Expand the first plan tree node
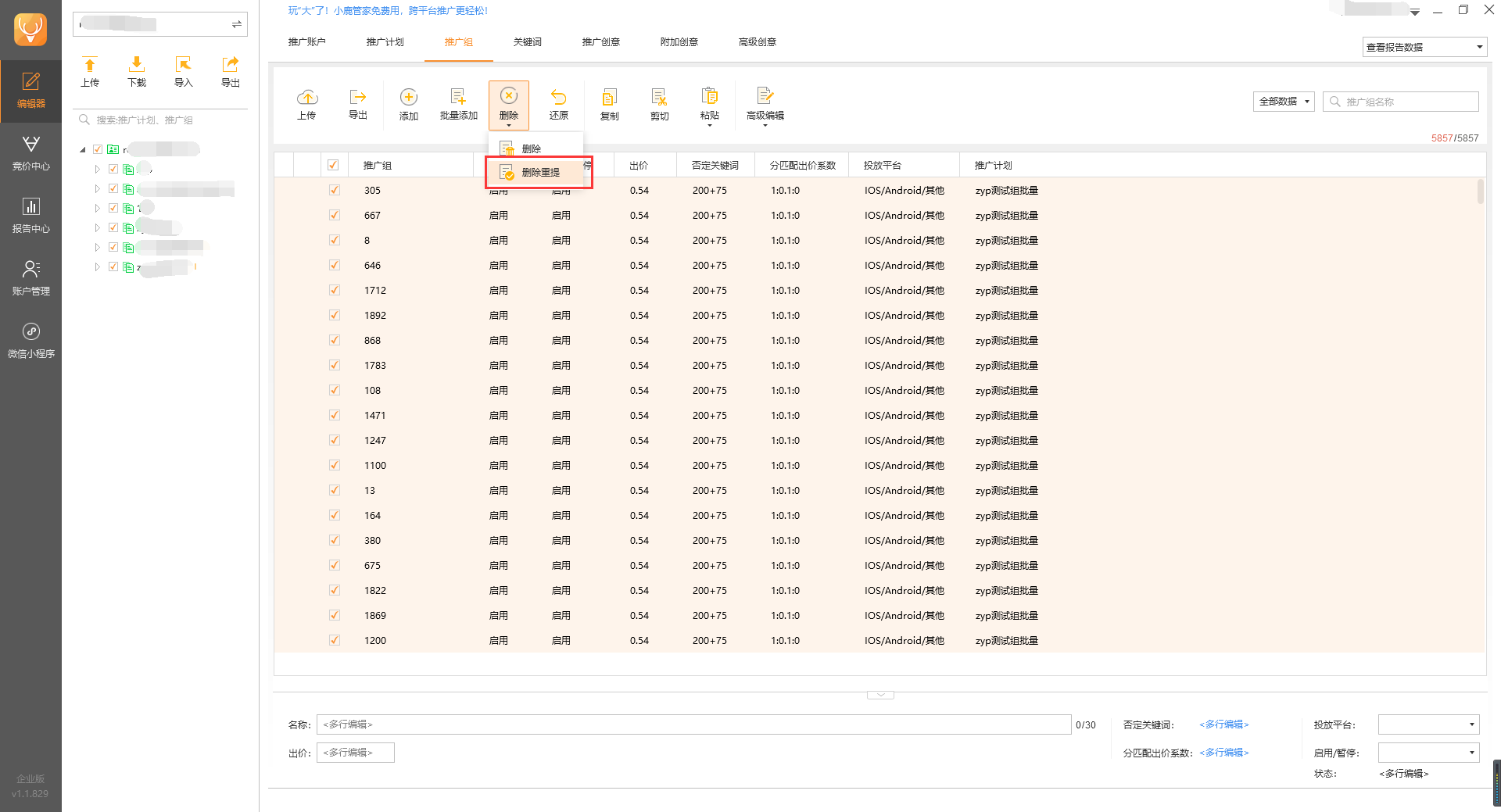The height and width of the screenshot is (812, 1501). [x=97, y=169]
